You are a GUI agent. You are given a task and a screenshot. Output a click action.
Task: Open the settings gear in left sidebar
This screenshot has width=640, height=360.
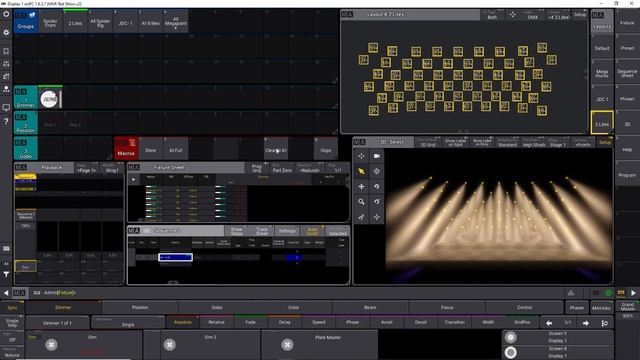(6, 32)
